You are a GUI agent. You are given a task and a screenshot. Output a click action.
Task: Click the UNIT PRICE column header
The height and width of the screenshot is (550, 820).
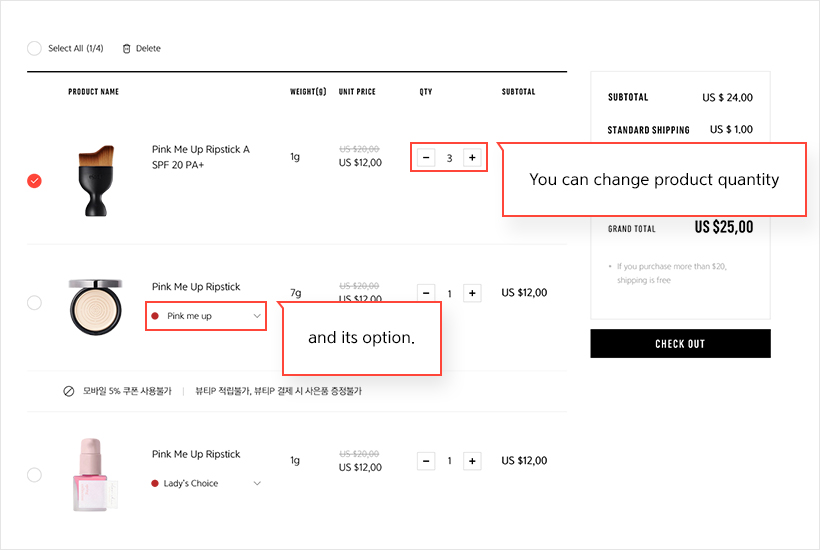tap(357, 91)
